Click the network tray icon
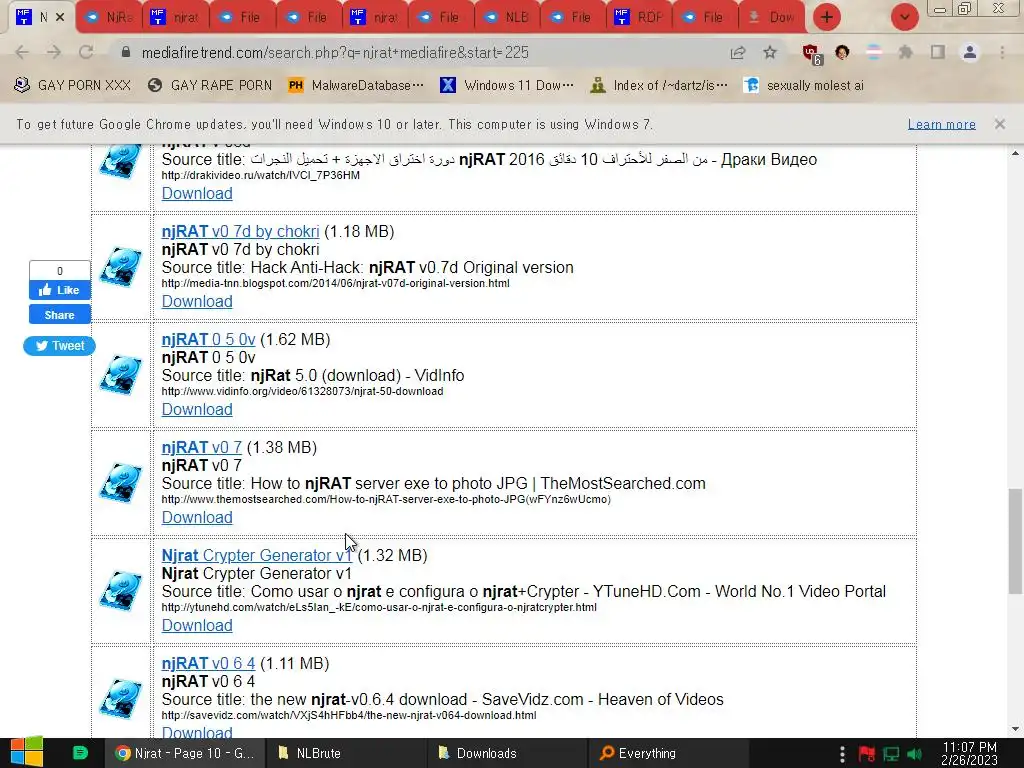 point(891,754)
